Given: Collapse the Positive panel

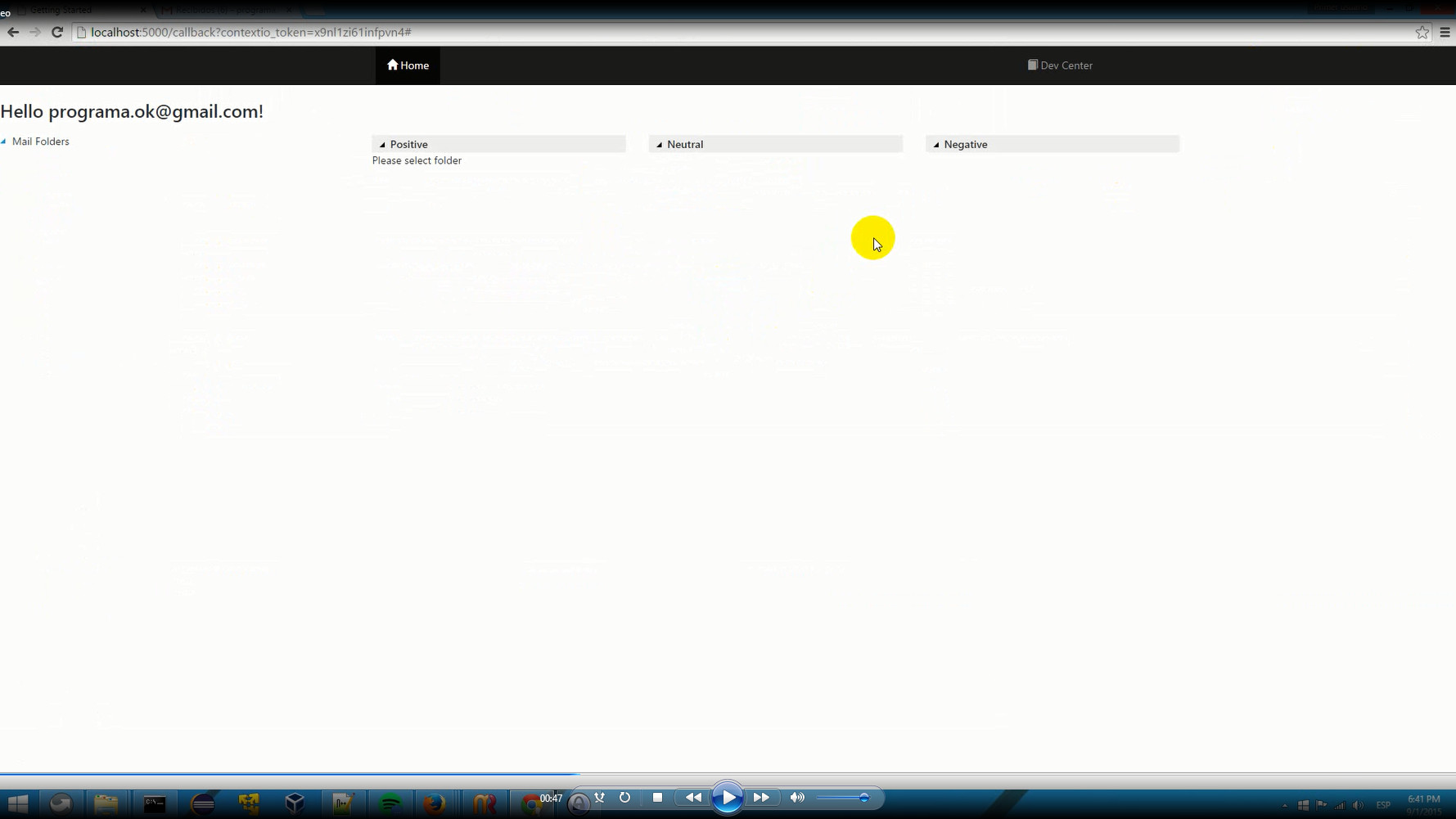Looking at the screenshot, I should (382, 145).
